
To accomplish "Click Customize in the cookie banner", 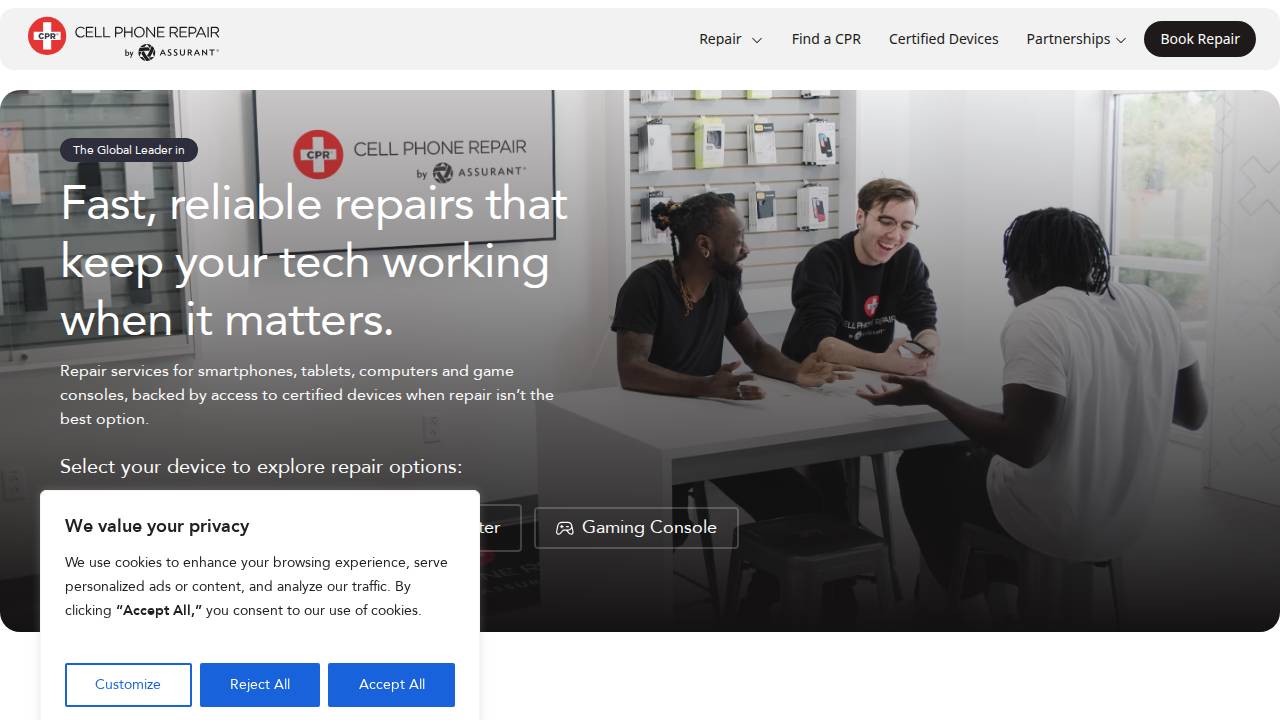I will click(128, 685).
